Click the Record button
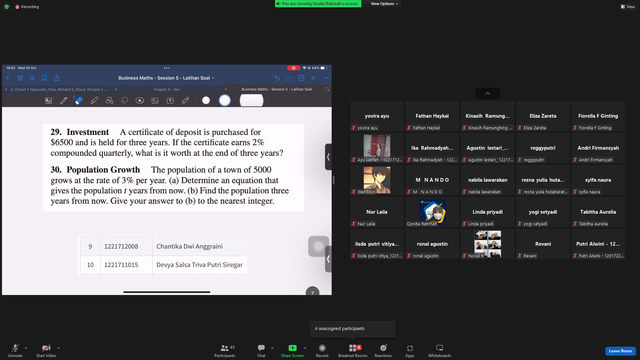 coord(322,350)
